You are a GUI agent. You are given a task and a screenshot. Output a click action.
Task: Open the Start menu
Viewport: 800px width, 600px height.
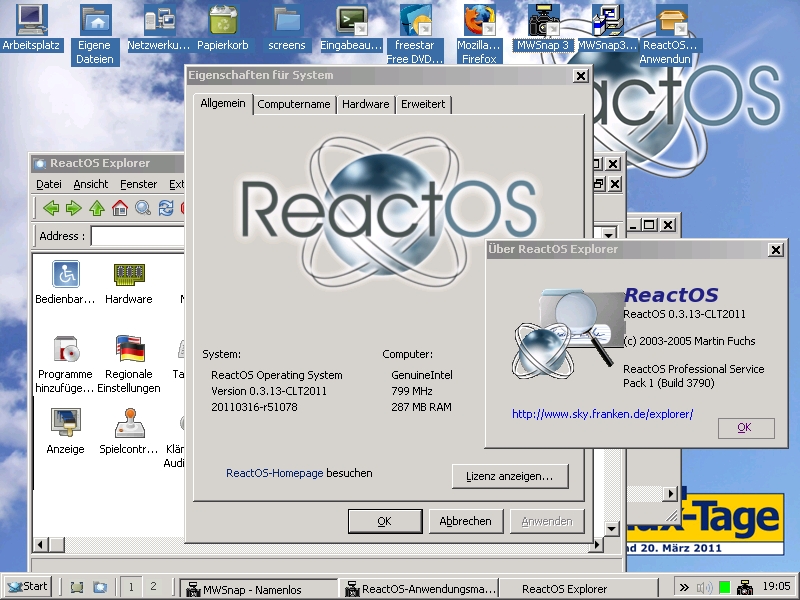[28, 587]
